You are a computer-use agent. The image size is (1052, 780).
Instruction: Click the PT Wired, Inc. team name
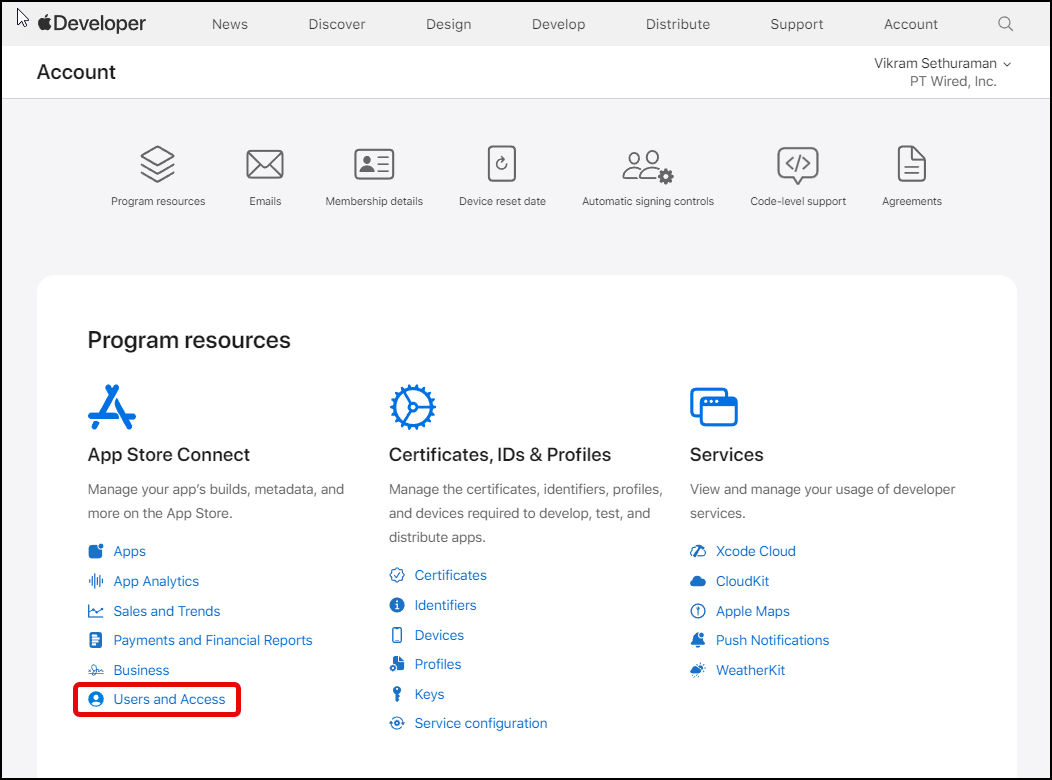953,81
